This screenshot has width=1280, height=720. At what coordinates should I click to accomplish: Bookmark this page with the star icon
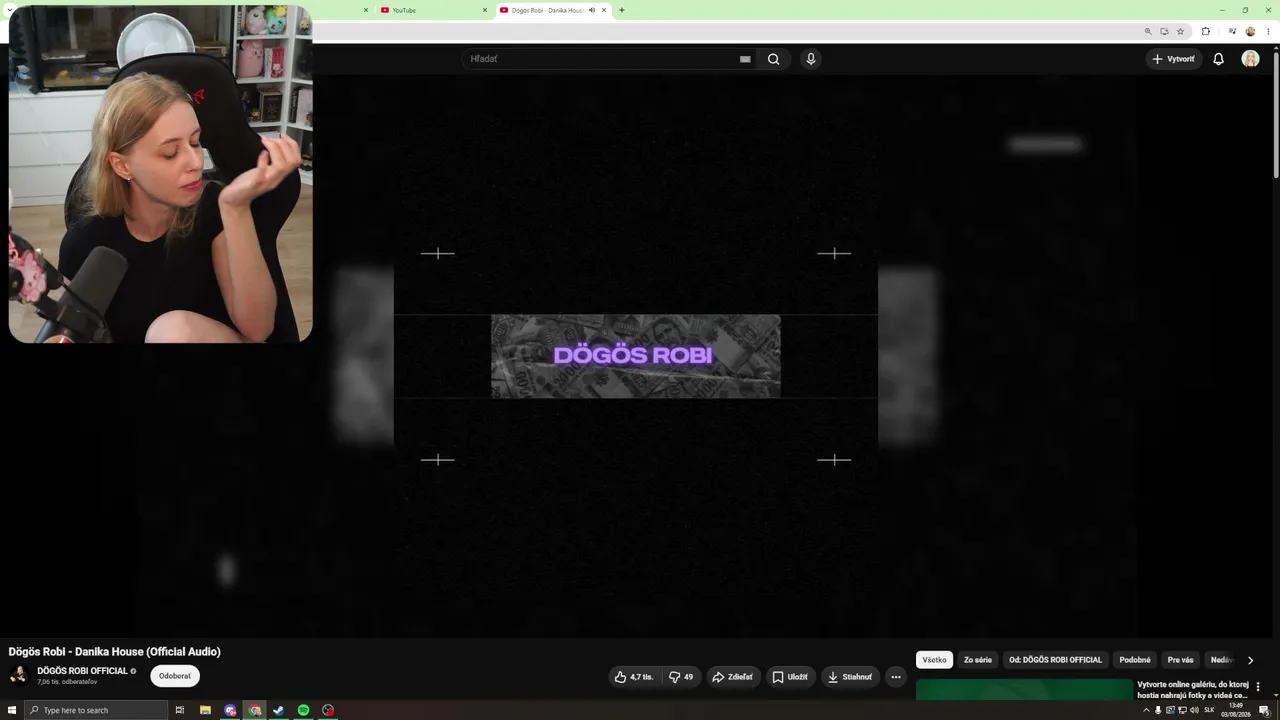point(1180,31)
